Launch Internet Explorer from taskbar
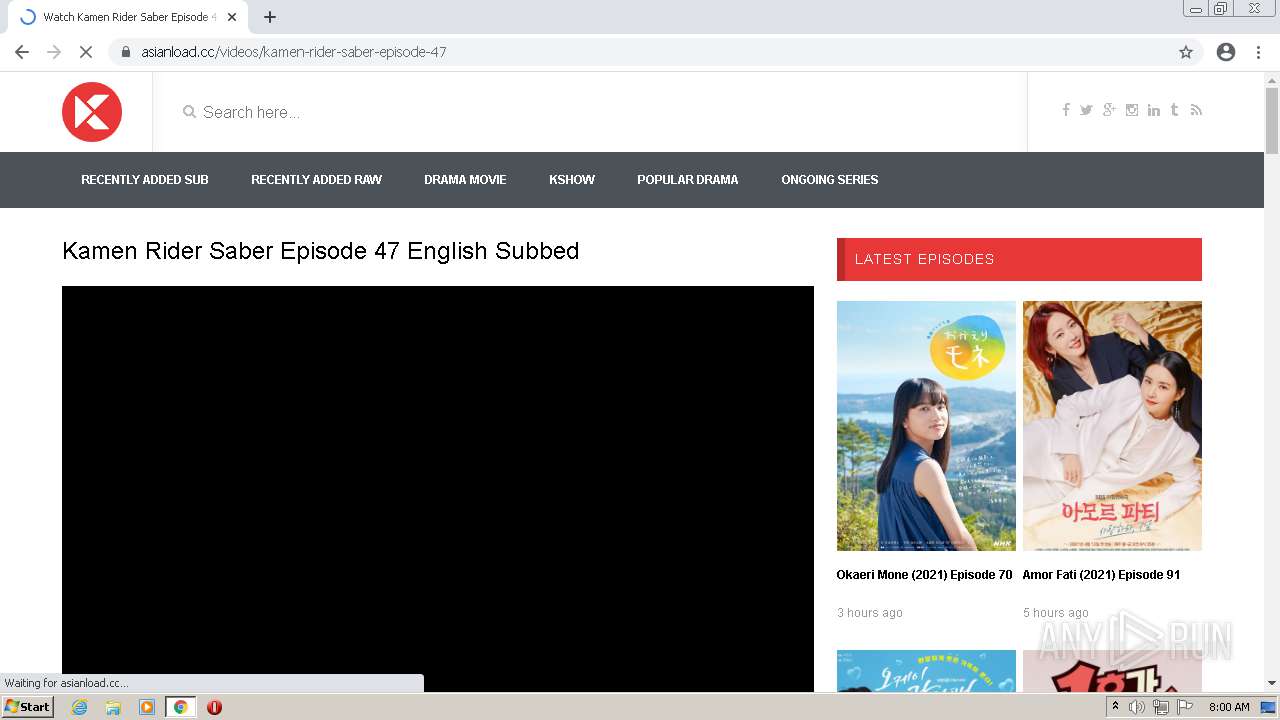 click(79, 707)
